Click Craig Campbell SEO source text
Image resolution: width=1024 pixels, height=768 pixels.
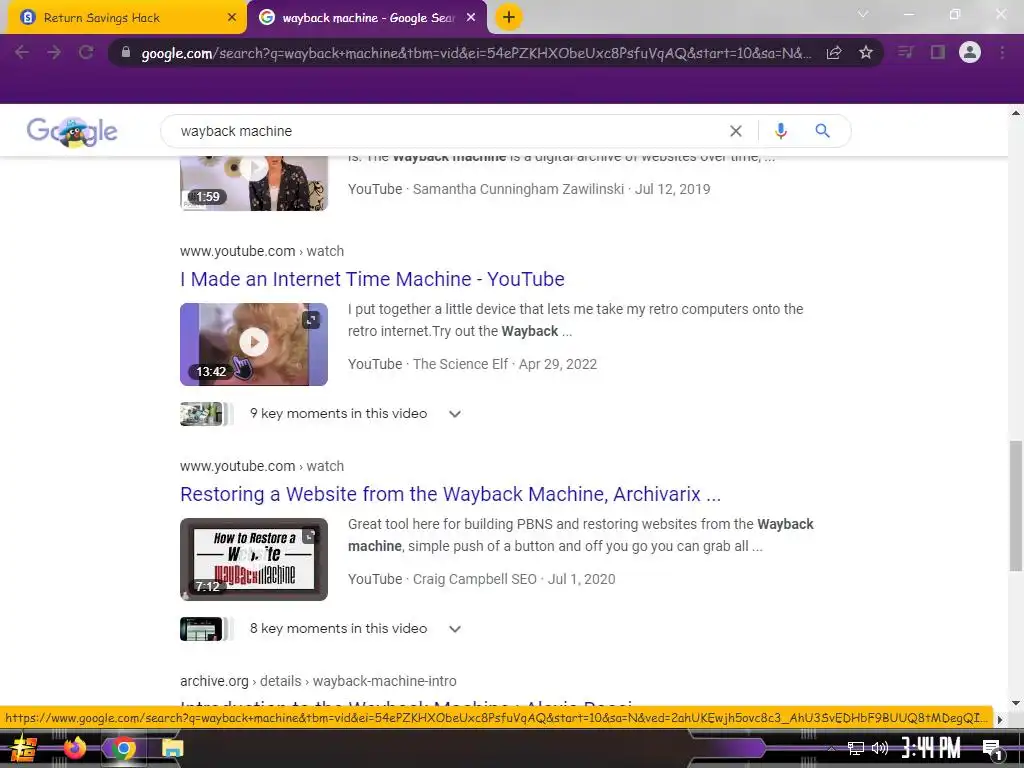[474, 579]
